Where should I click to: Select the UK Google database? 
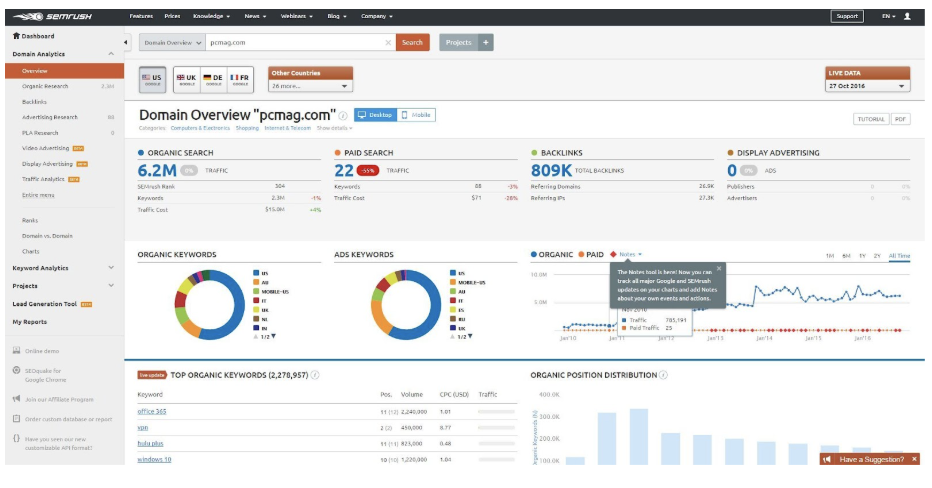[185, 79]
